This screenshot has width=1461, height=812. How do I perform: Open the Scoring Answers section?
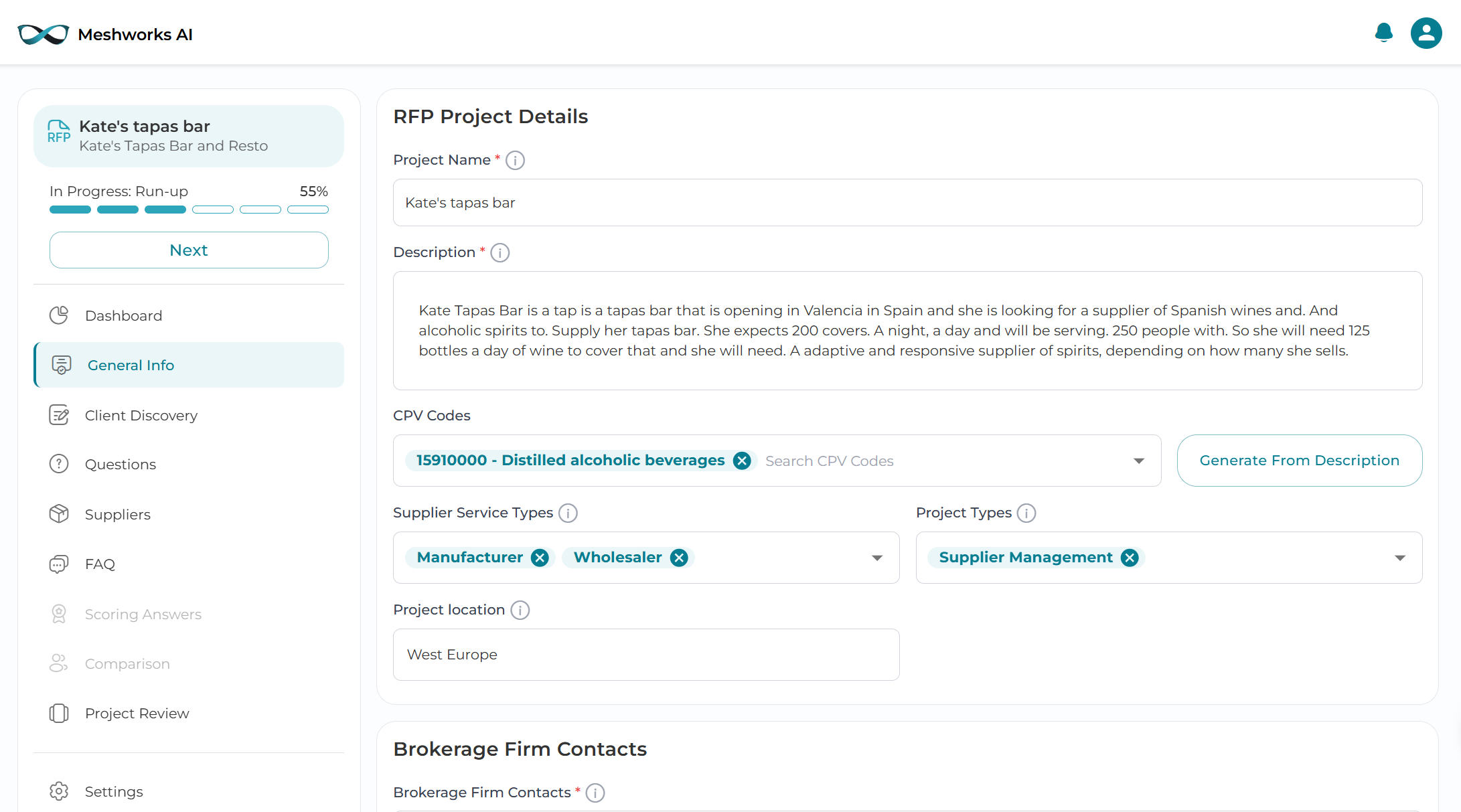(x=143, y=614)
